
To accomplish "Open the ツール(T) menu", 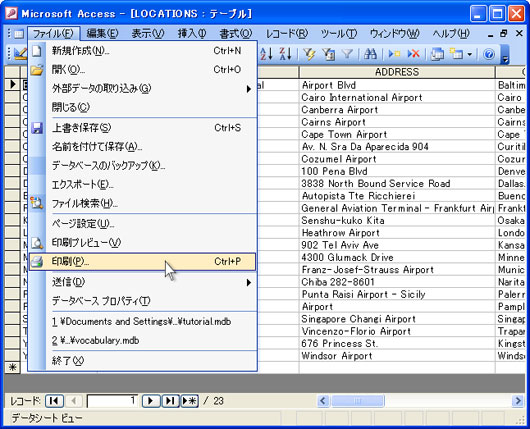I will click(x=338, y=33).
